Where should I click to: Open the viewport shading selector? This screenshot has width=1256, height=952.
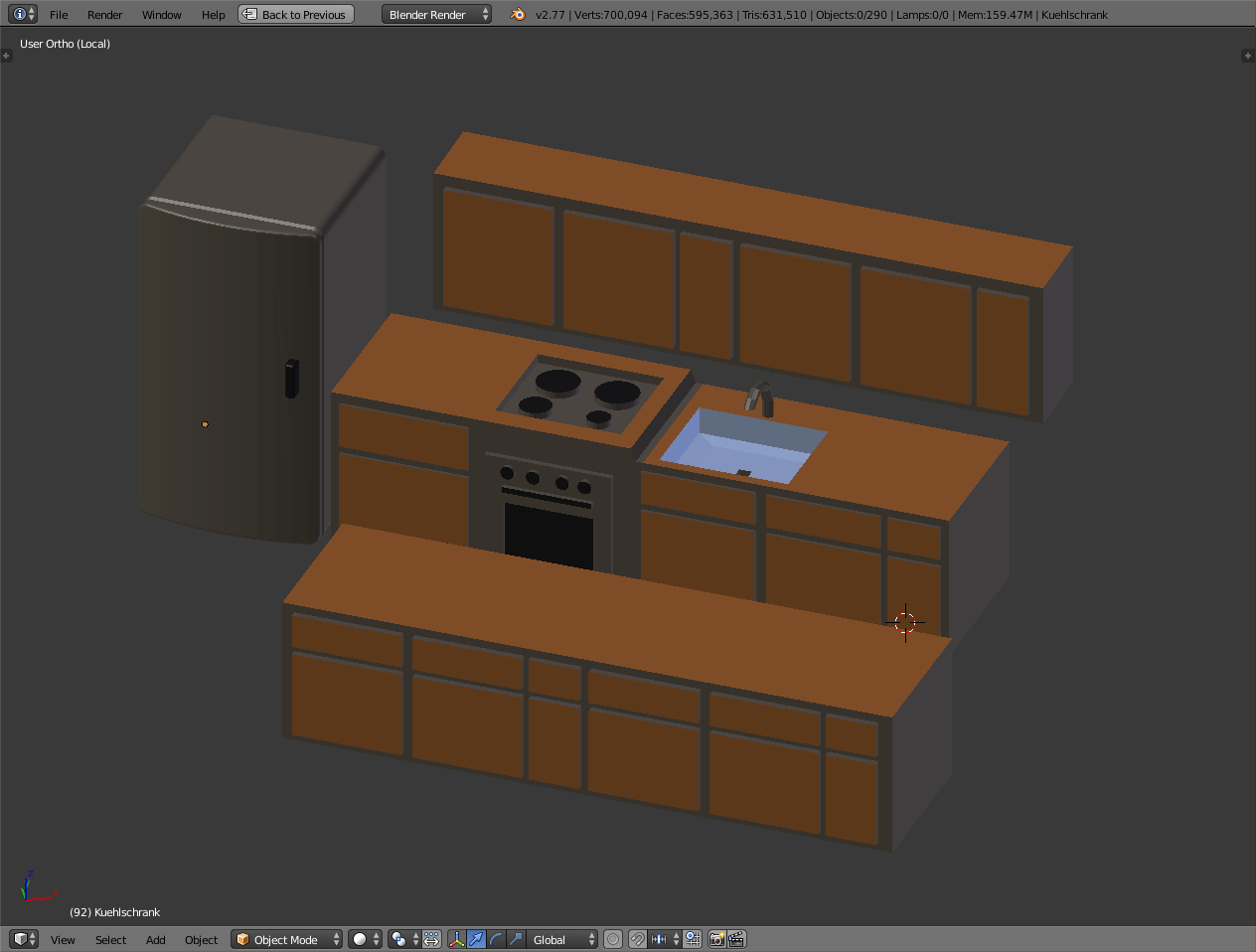point(365,939)
